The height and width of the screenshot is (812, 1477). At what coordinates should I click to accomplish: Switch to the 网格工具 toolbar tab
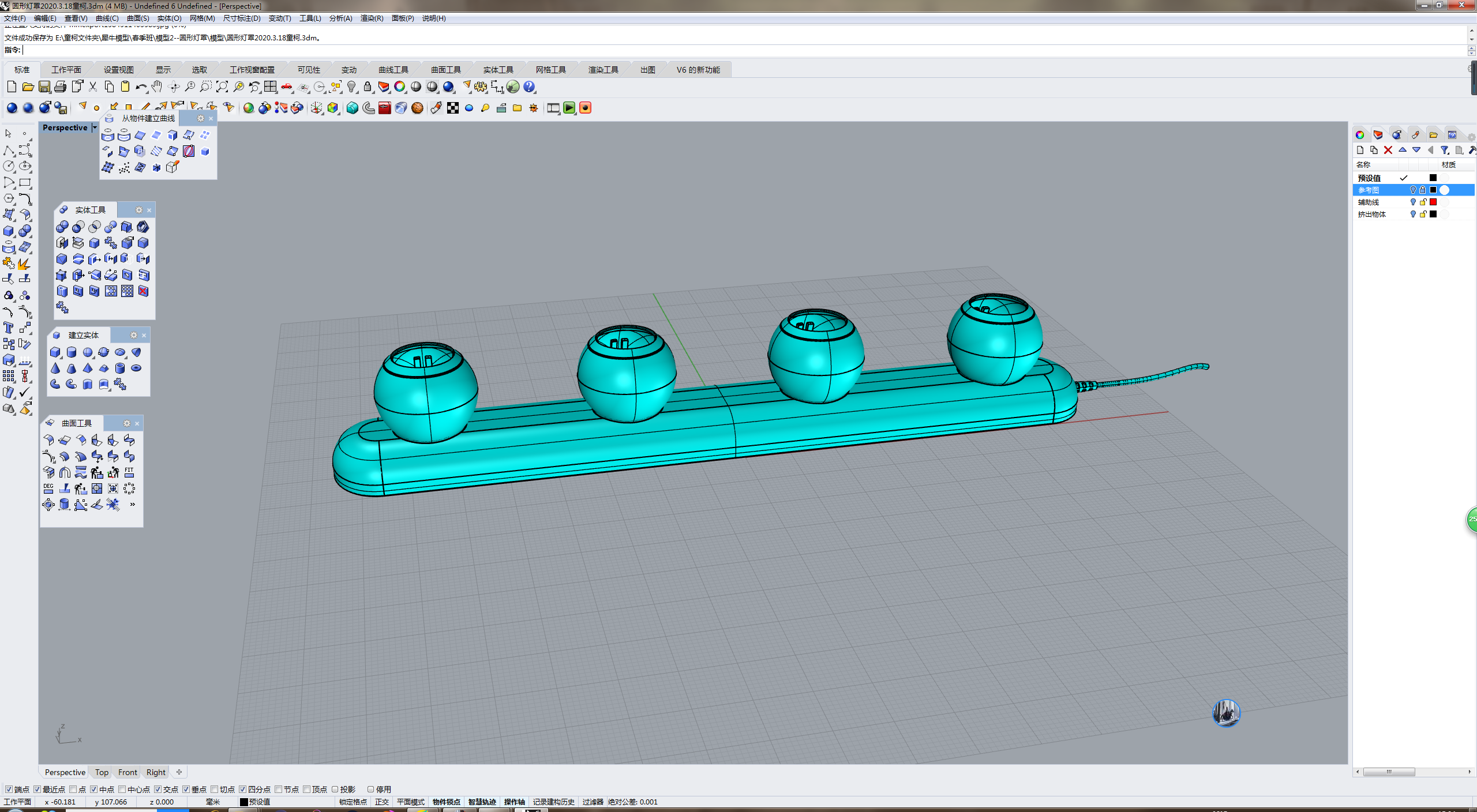click(550, 70)
